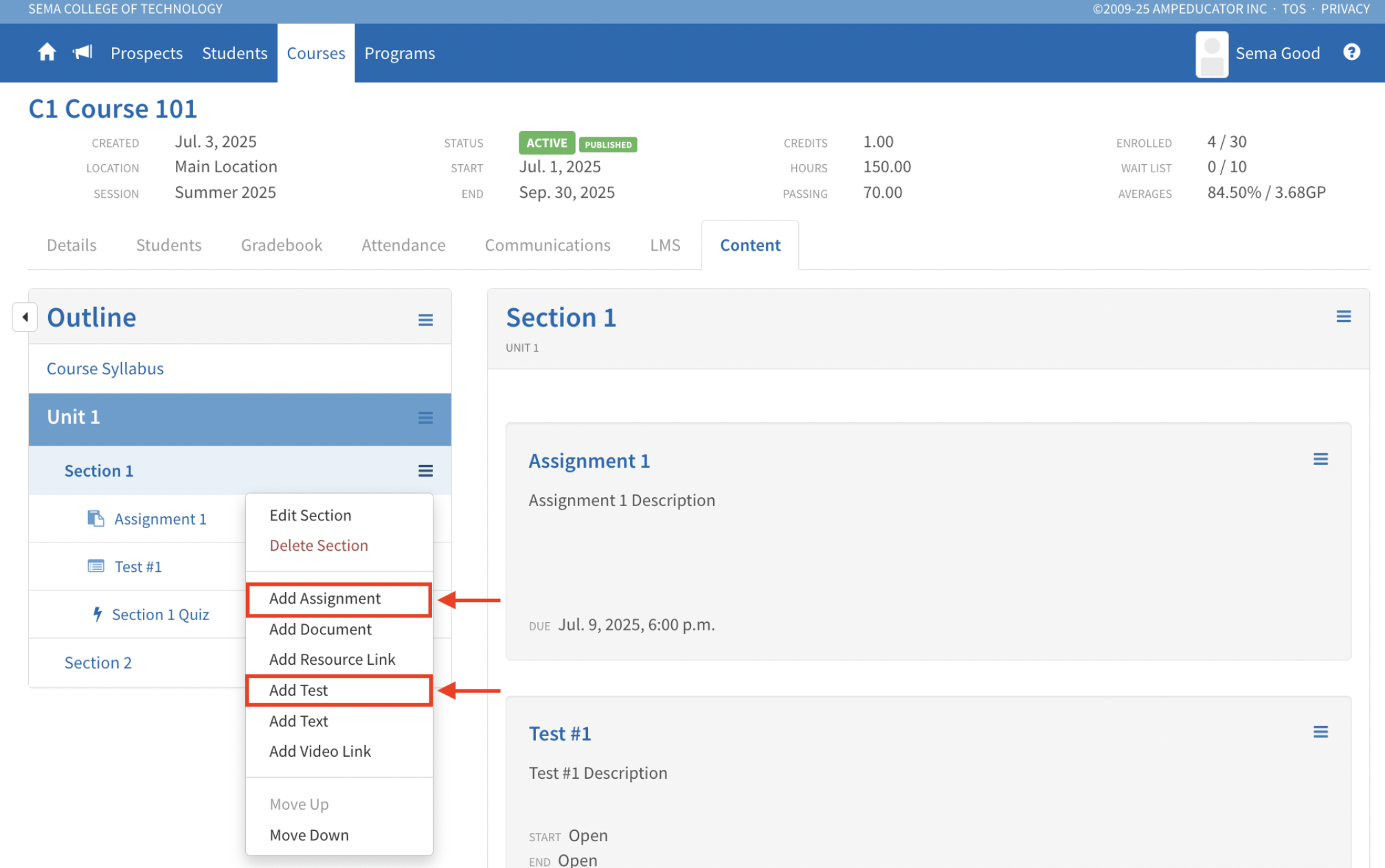Open Test #1 card menu icon
Viewport: 1385px width, 868px height.
(1320, 732)
